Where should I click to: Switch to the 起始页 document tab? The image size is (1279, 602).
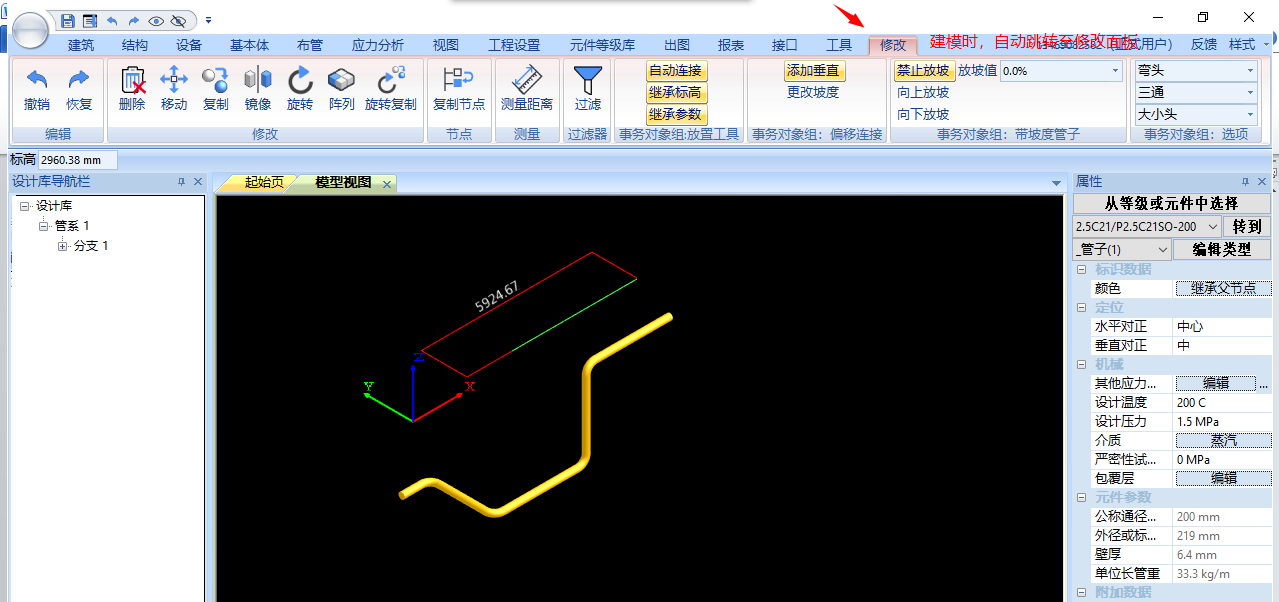click(x=264, y=182)
